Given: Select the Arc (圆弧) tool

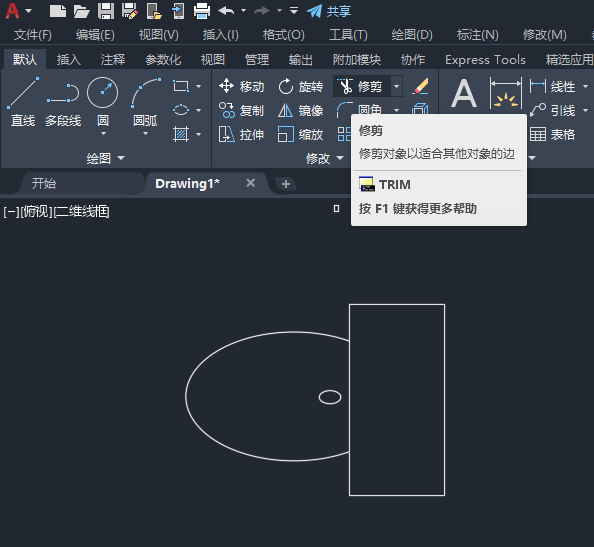Looking at the screenshot, I should coord(145,102).
